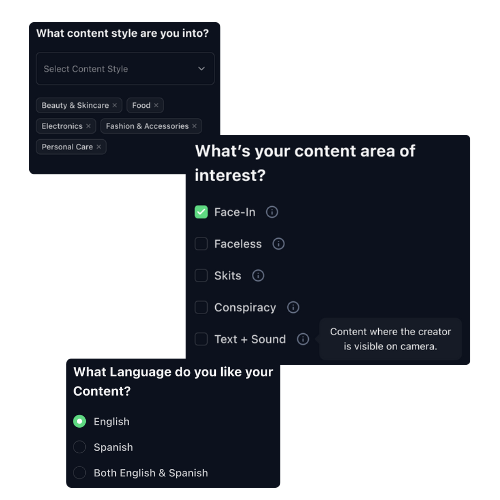Select the English radio button
The height and width of the screenshot is (500, 500).
79,421
